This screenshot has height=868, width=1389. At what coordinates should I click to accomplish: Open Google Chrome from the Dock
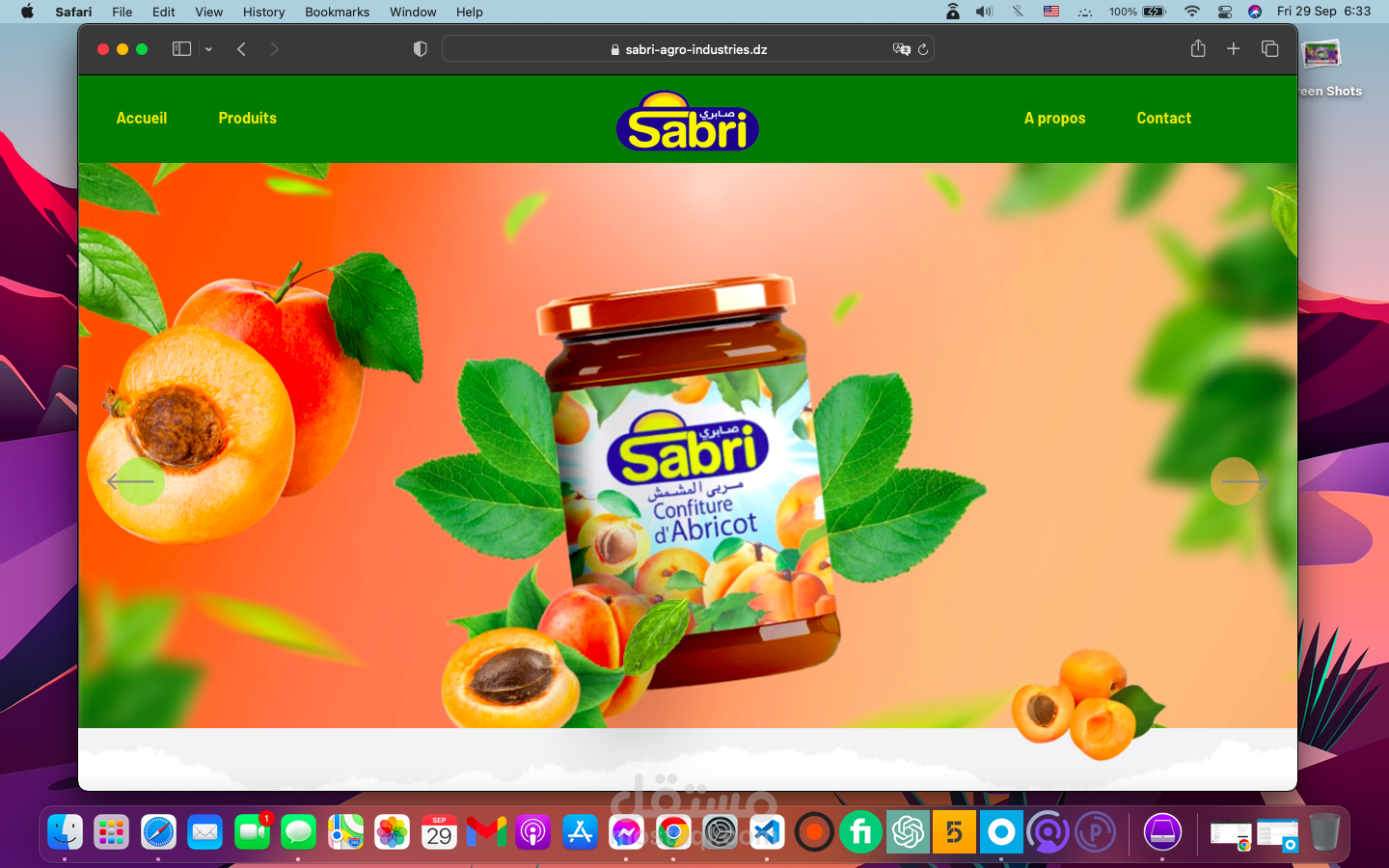tap(673, 831)
